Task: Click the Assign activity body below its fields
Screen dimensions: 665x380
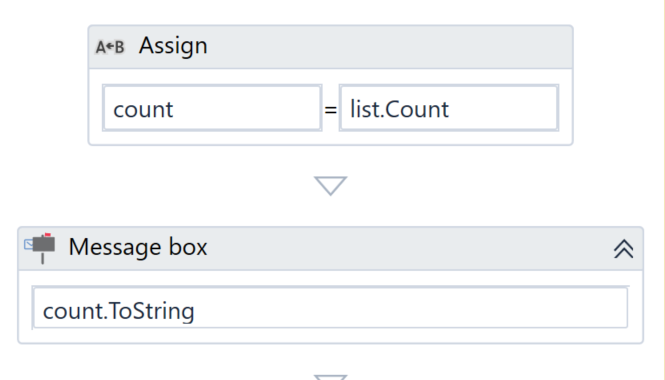Action: point(331,137)
